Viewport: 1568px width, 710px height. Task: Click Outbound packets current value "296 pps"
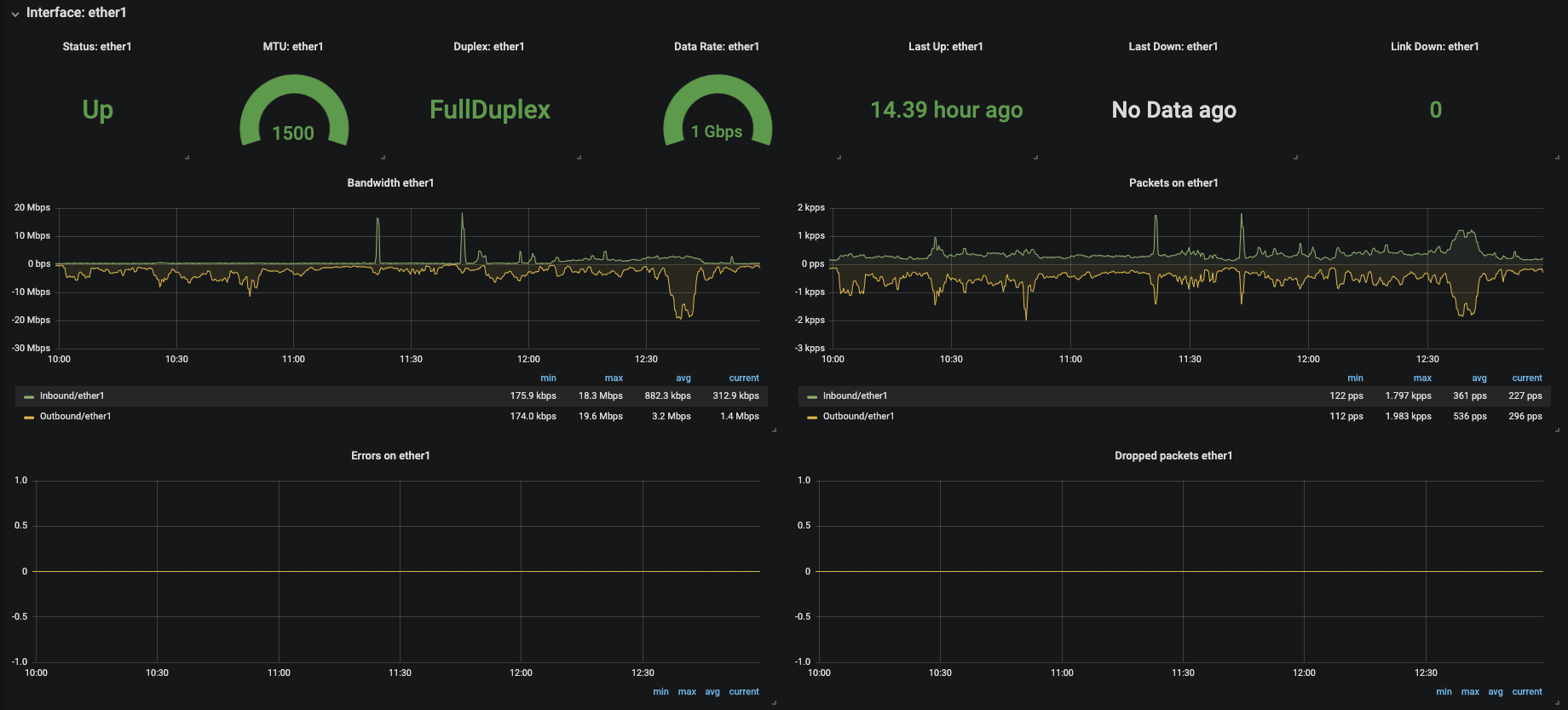click(x=1525, y=416)
